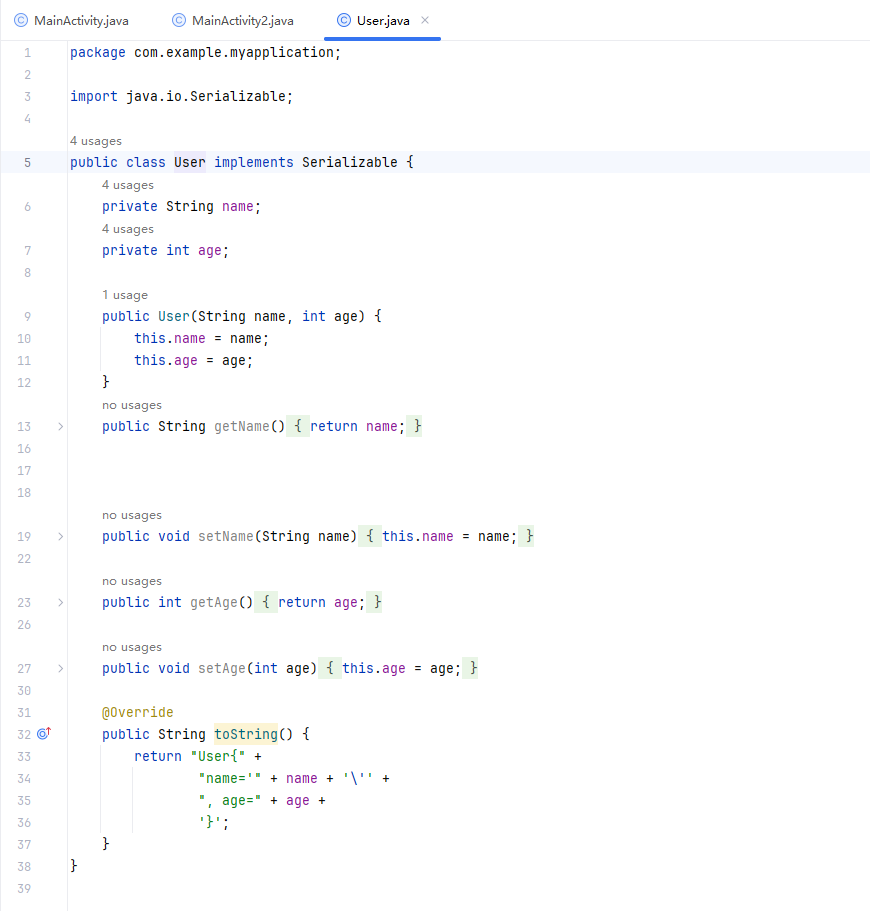Click 'java.io.Serializable' in the import line
The width and height of the screenshot is (870, 911).
[206, 96]
